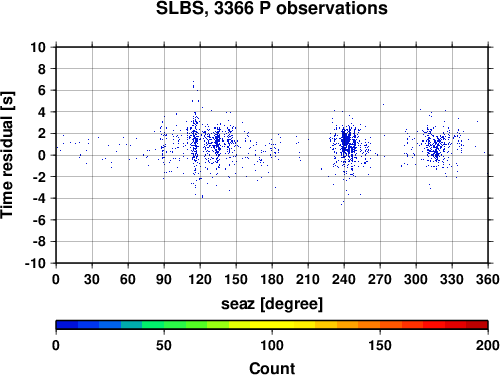Image resolution: width=500 pixels, height=375 pixels.
Task: Click the x-axis tick label 120
Action: click(x=200, y=279)
